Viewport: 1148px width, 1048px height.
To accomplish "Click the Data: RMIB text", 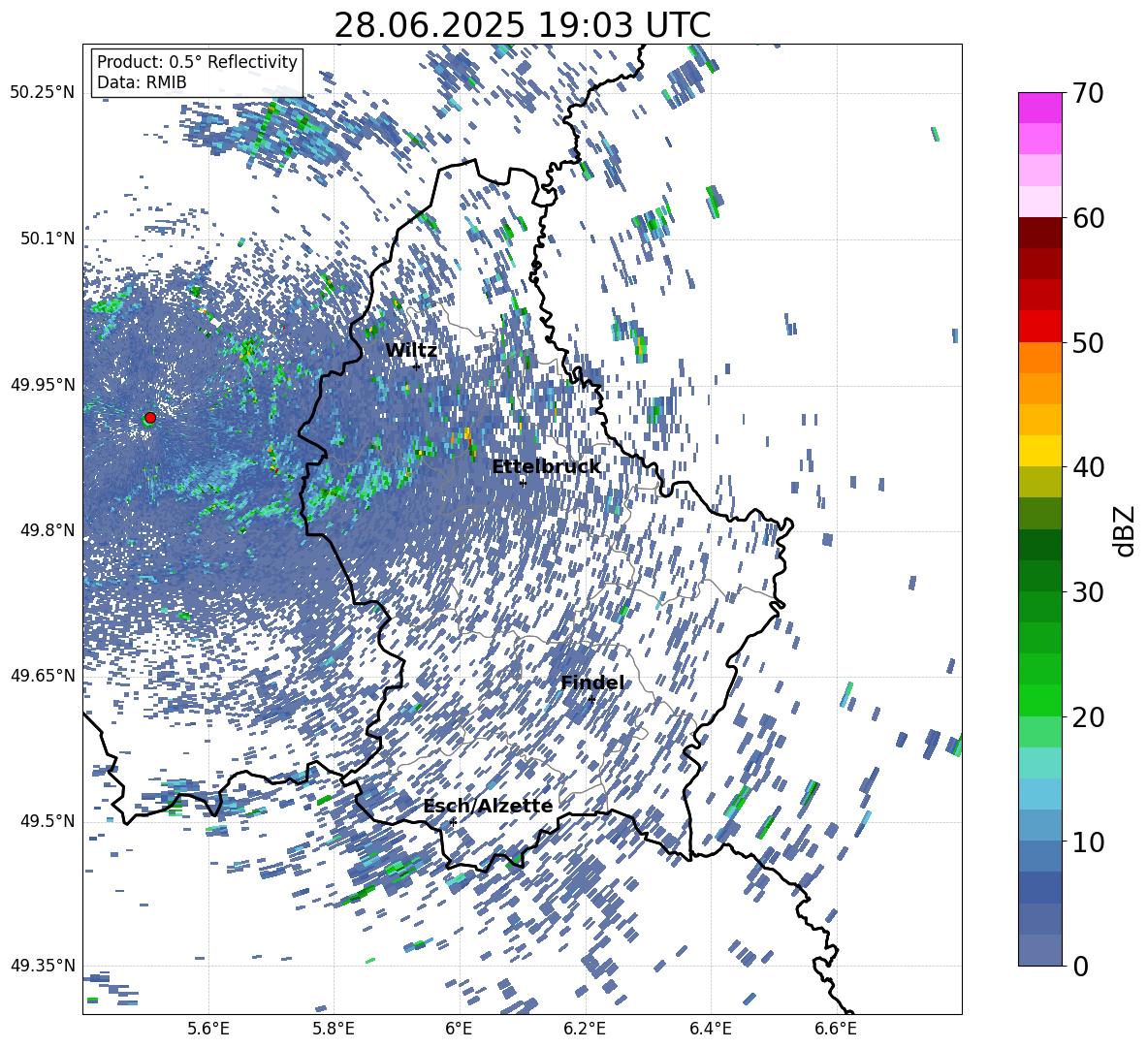I will click(142, 82).
